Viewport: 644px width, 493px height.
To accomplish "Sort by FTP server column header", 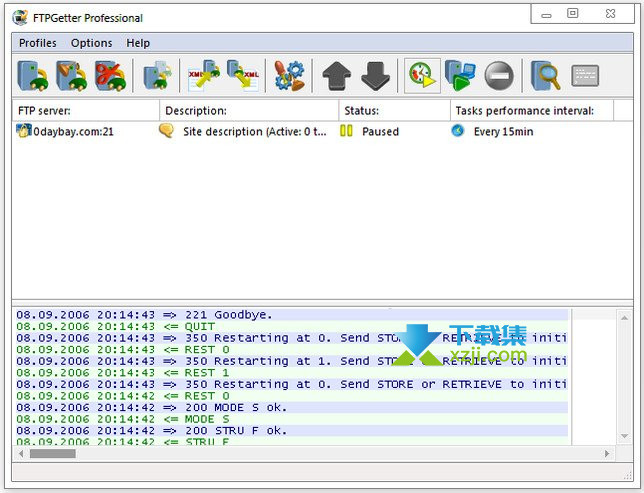I will [x=86, y=111].
